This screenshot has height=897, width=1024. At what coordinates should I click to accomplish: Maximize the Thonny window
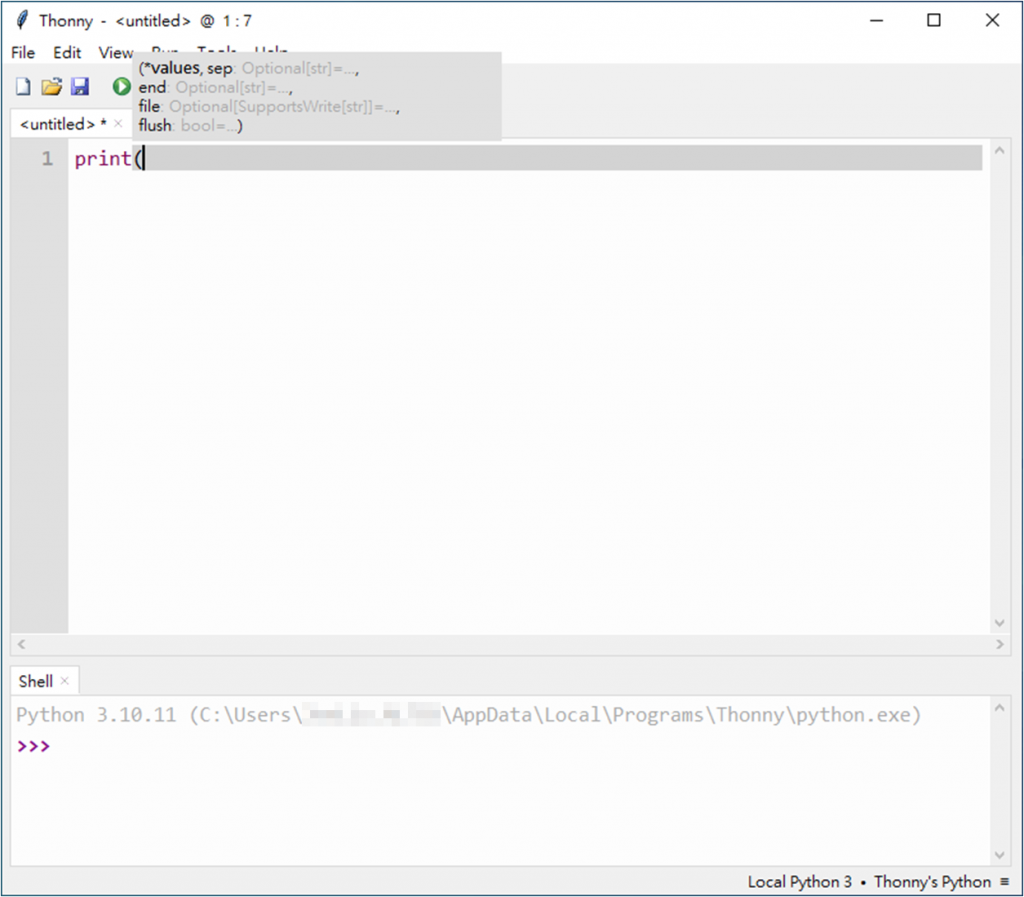934,20
